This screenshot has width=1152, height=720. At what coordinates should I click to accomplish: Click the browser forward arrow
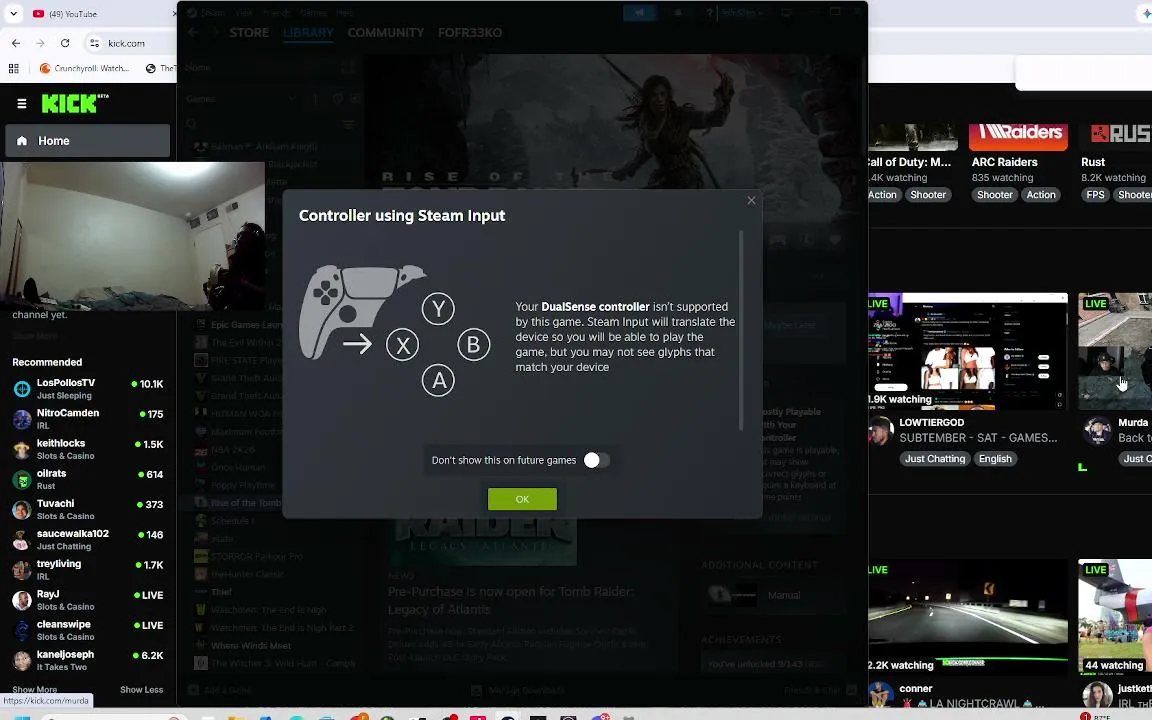click(x=40, y=43)
